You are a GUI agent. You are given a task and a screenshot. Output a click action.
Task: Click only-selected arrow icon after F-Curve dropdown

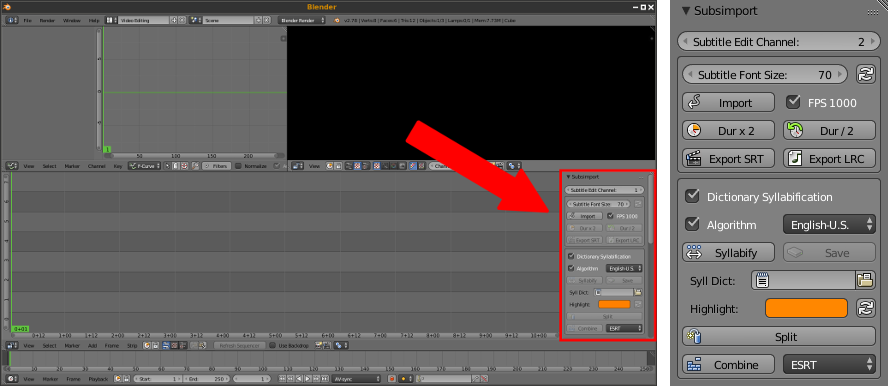(x=167, y=166)
